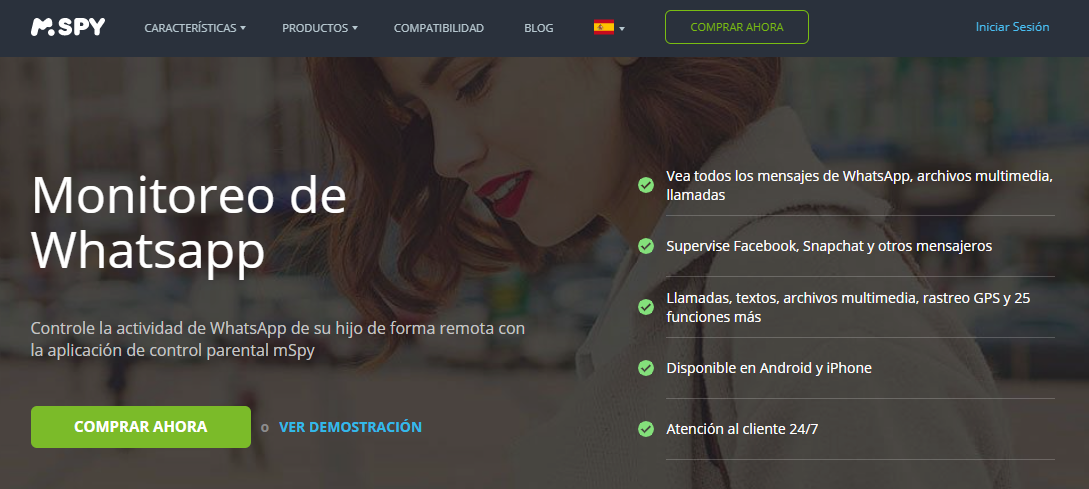Click the large green Comprar Ahora button
This screenshot has height=489, width=1089.
coord(141,426)
